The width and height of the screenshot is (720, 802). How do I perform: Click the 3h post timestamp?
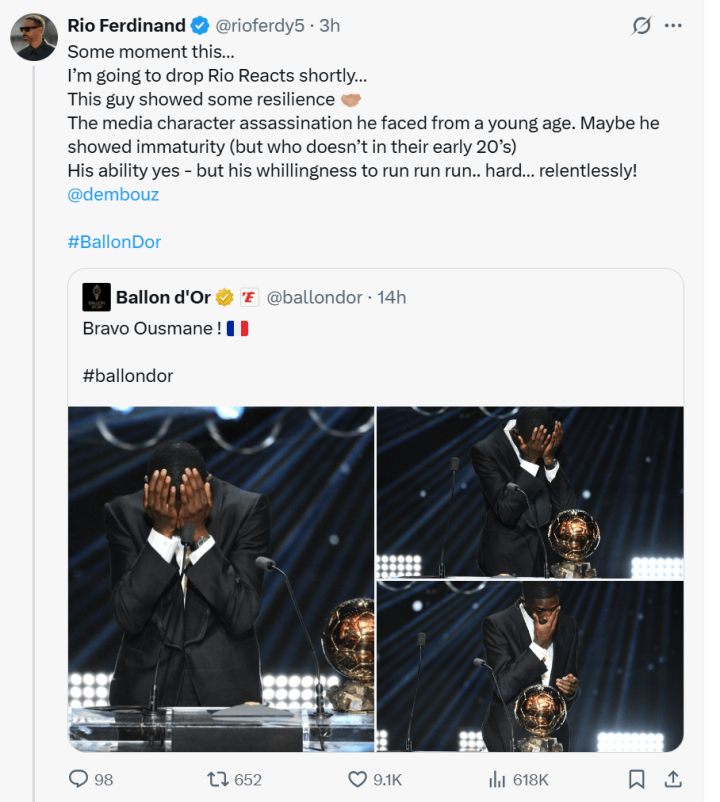pos(329,26)
